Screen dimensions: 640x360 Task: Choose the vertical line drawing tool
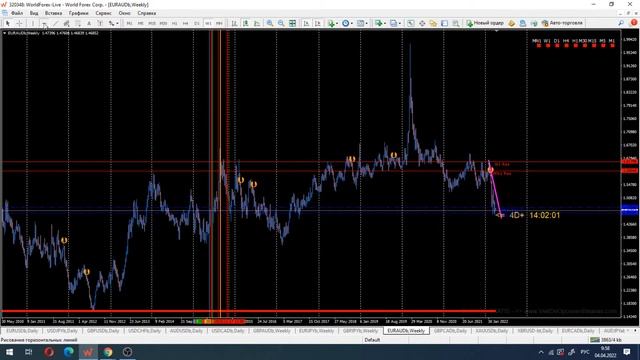[x=33, y=23]
